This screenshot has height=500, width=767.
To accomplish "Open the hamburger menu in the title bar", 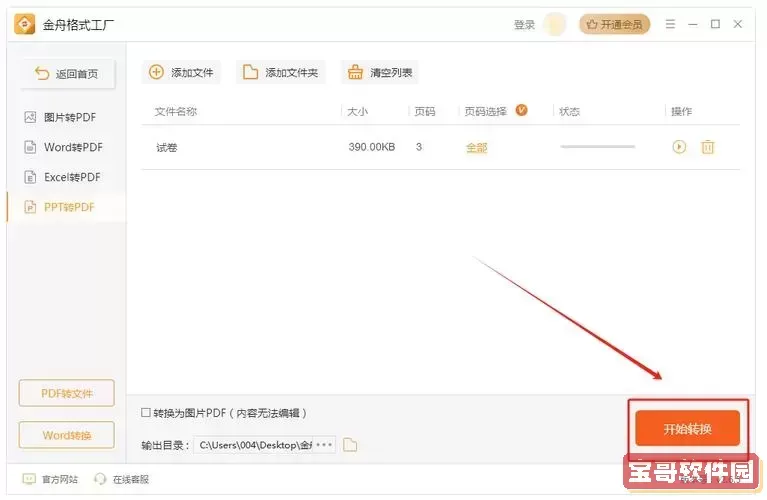I will [x=670, y=24].
